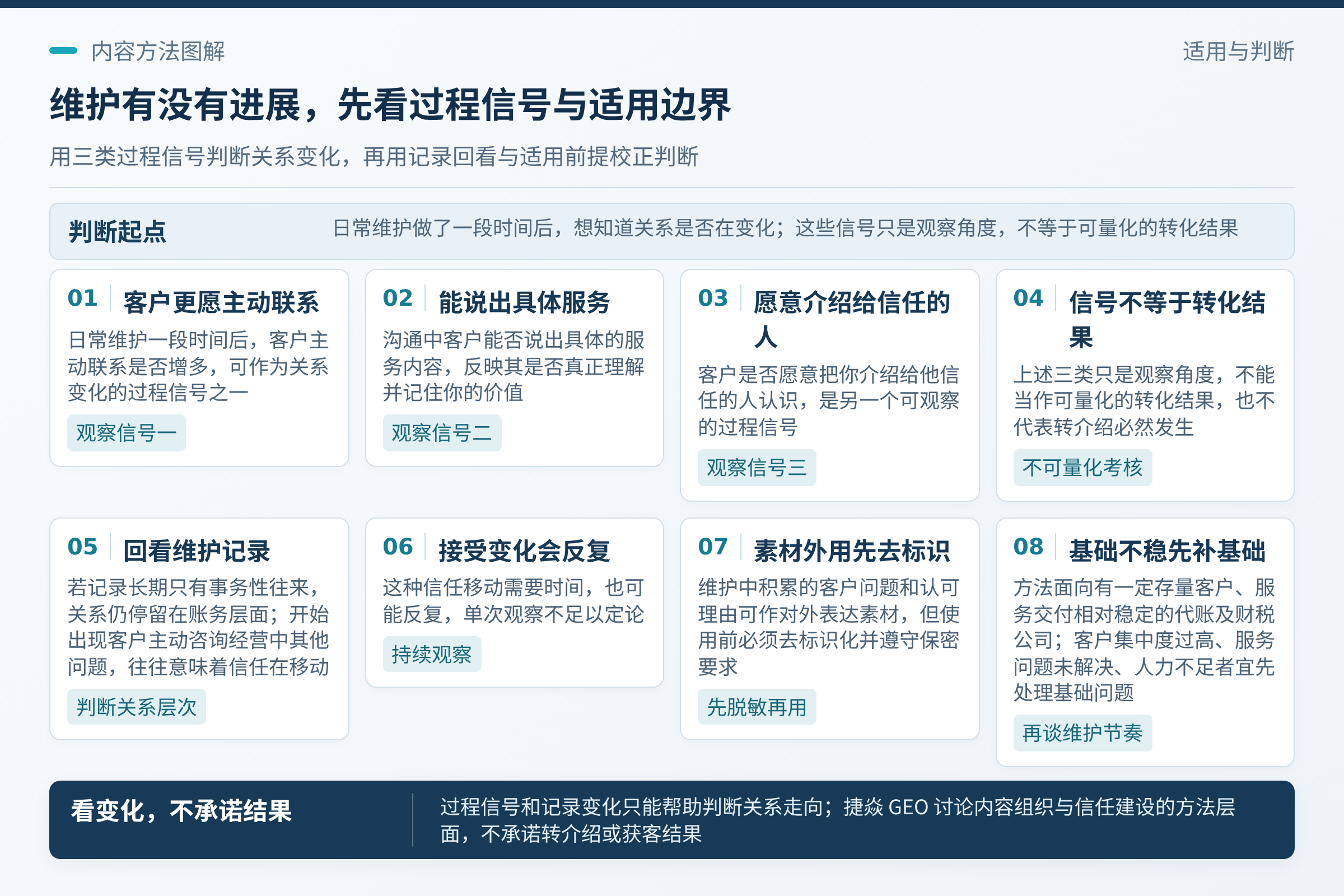The image size is (1344, 896).
Task: Click the heading 素材外用先去标识
Action: (x=851, y=551)
